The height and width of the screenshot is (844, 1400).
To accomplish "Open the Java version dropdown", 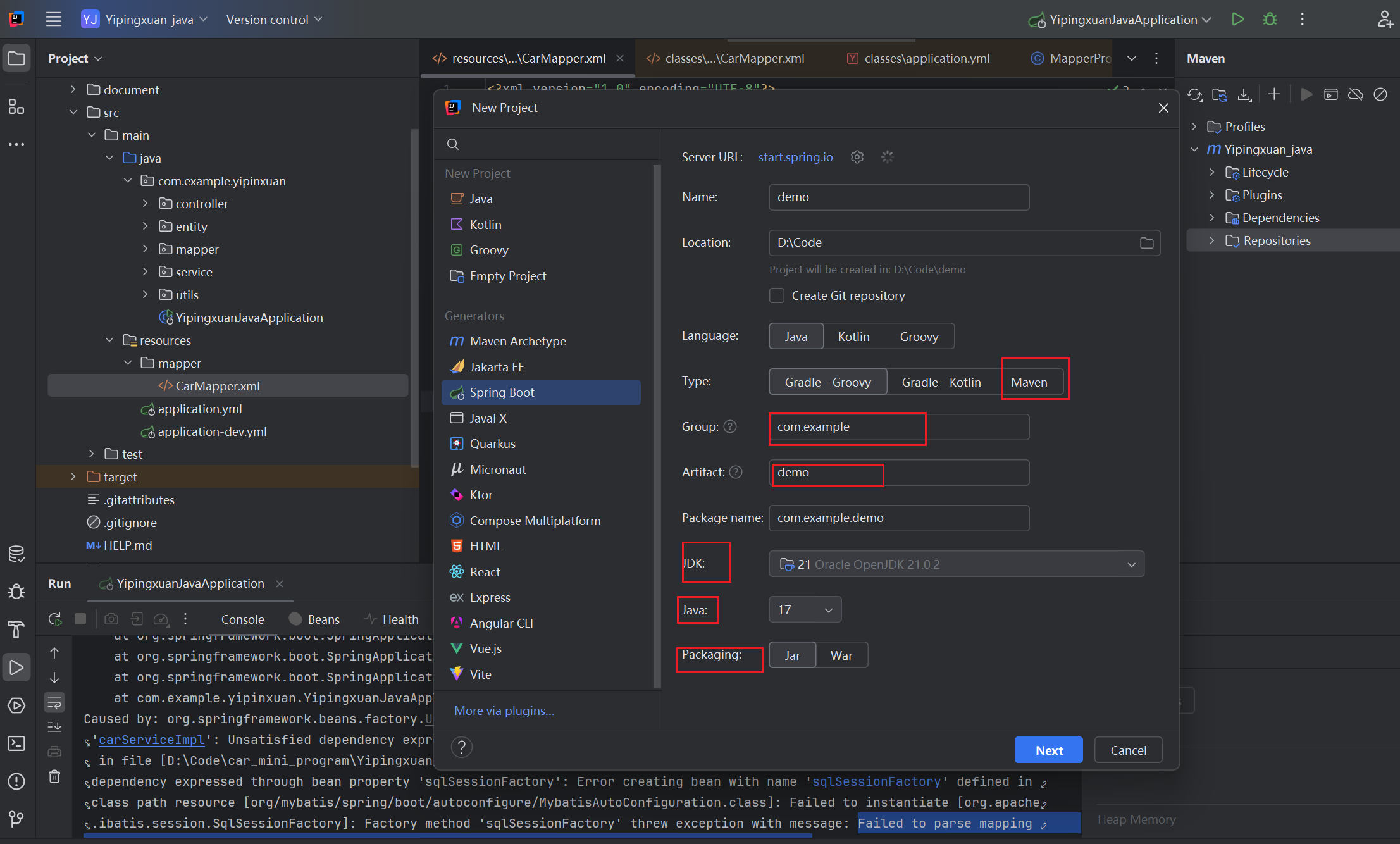I will click(805, 610).
